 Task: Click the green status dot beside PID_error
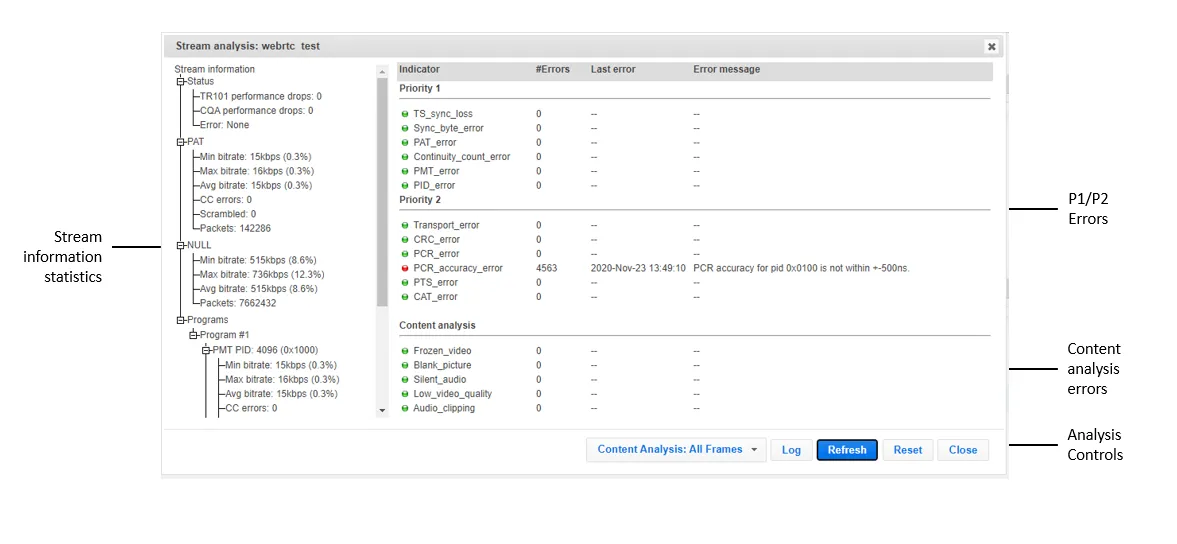(405, 185)
